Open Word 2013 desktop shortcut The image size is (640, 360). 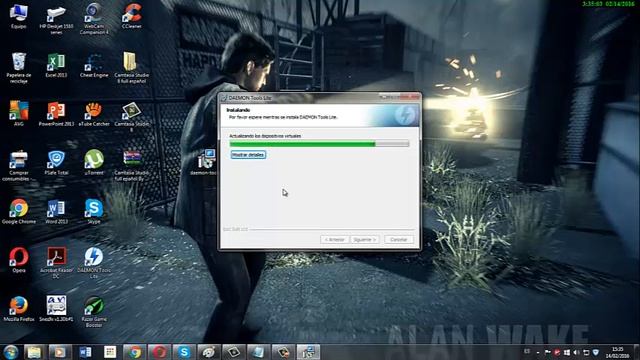(x=56, y=211)
